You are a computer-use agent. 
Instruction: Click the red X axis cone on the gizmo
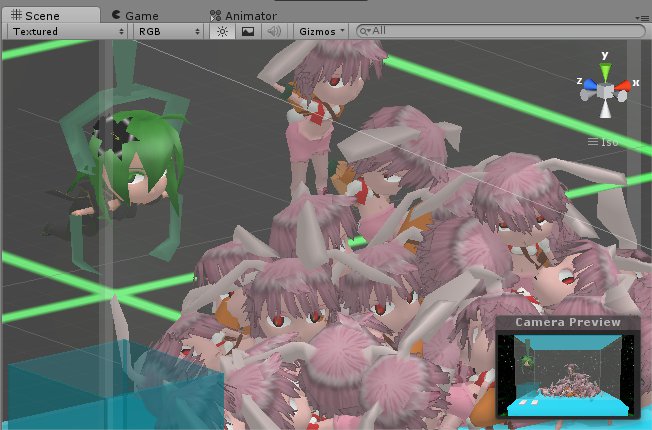tap(622, 86)
